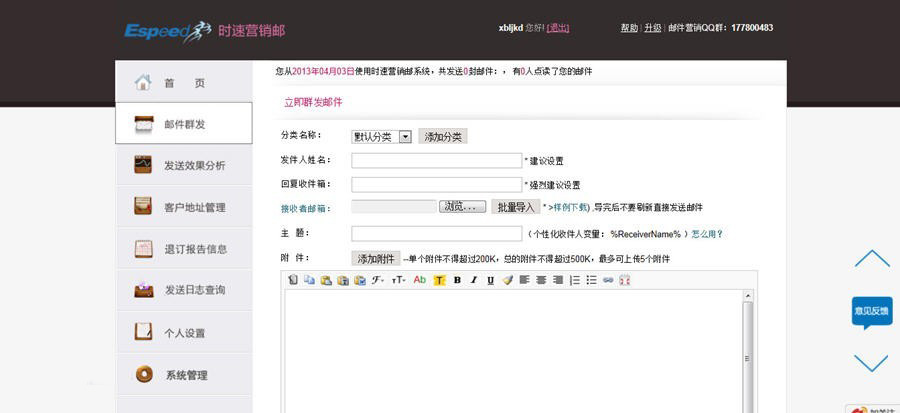Click the 发件人姓名 input field
The height and width of the screenshot is (413, 900).
coord(436,160)
